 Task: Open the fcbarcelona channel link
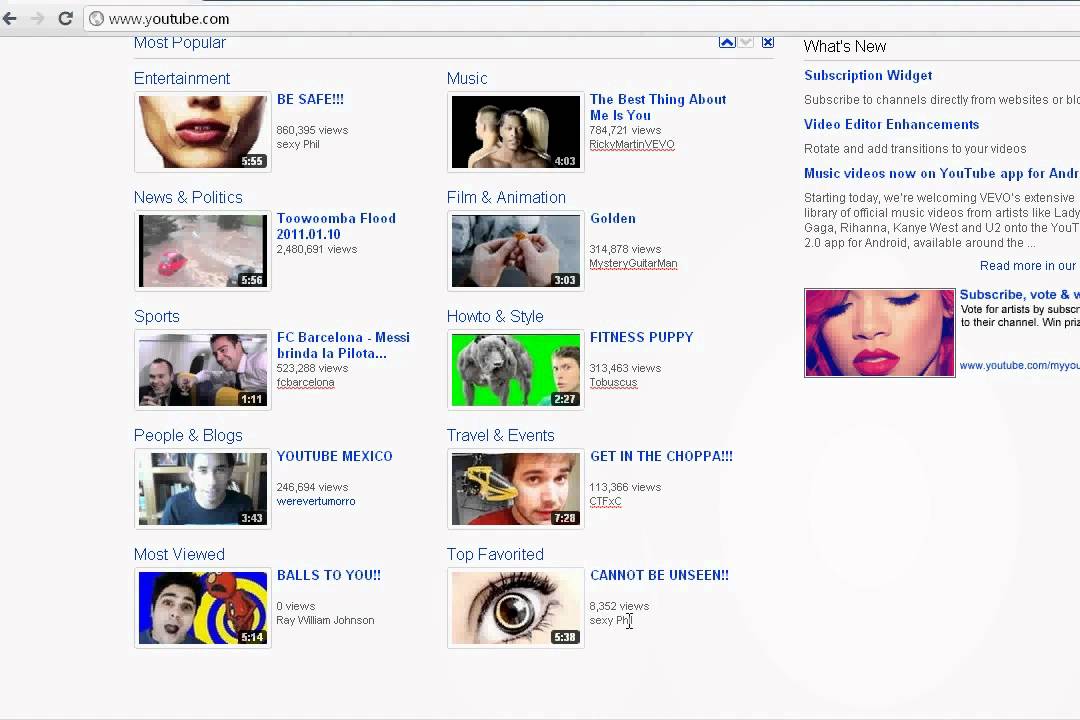(305, 383)
